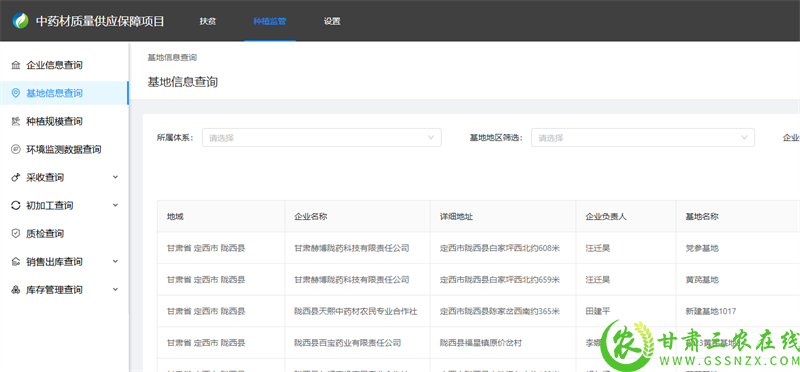
Task: Open the 基地地区筛选 dropdown
Action: click(x=643, y=137)
